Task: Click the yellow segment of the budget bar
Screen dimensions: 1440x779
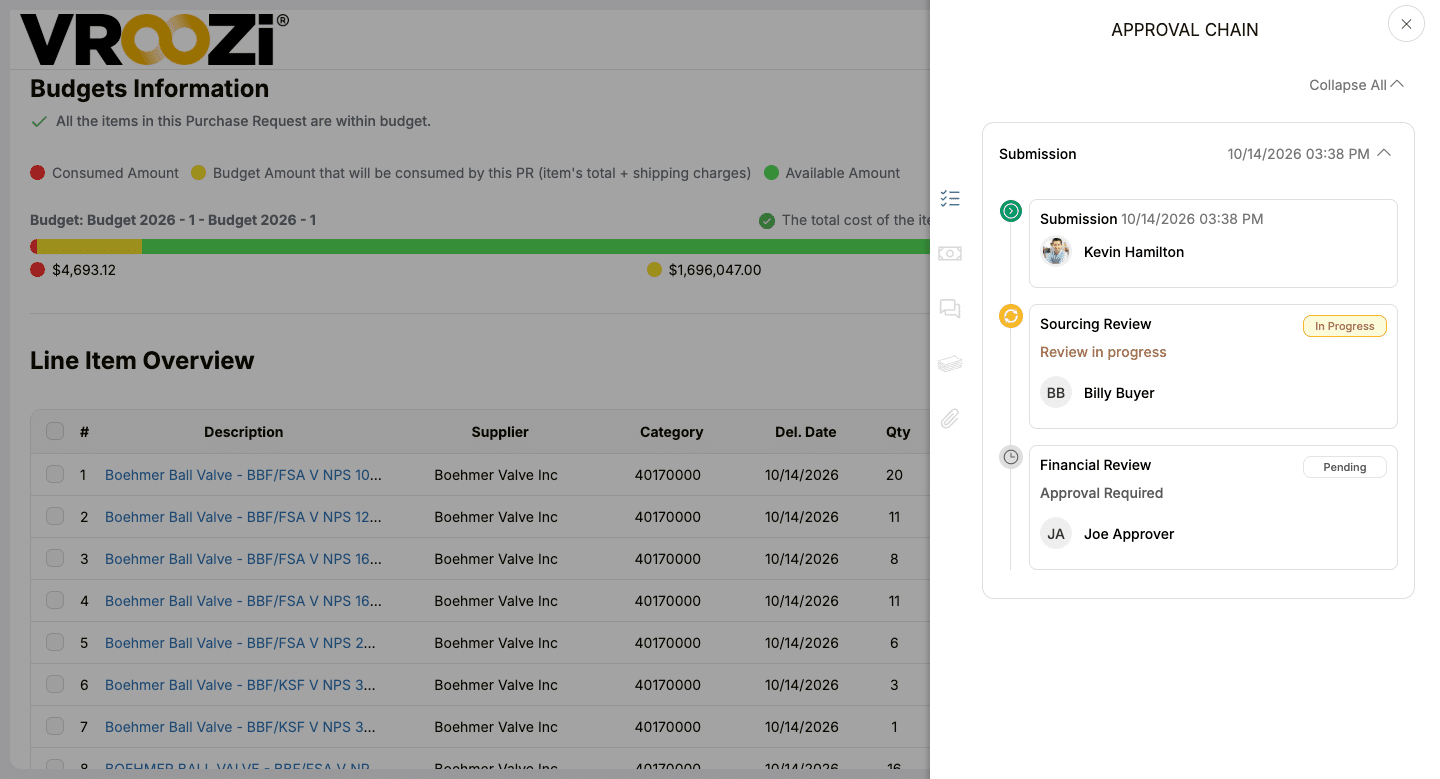Action: click(x=90, y=246)
